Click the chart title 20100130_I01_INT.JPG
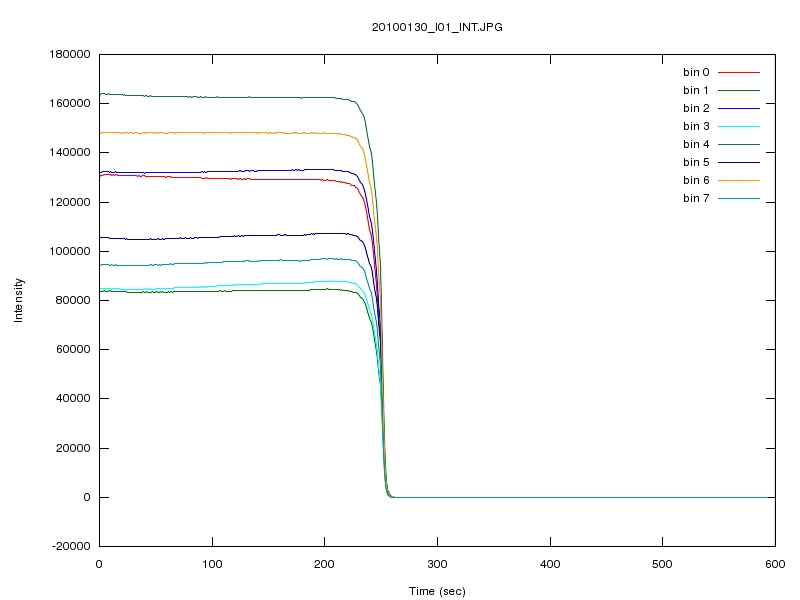 pos(437,28)
